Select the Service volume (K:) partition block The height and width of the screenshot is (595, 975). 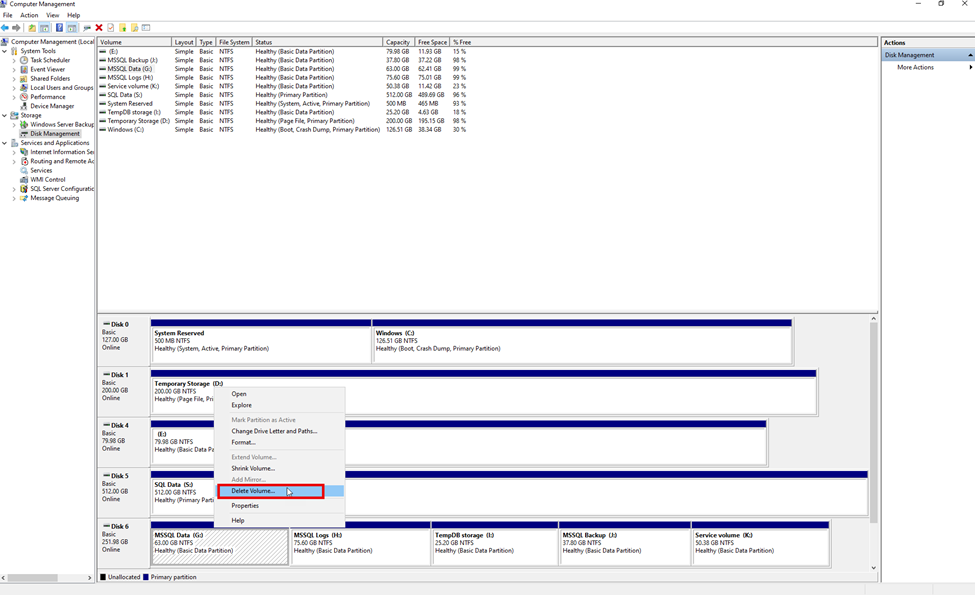pyautogui.click(x=760, y=543)
